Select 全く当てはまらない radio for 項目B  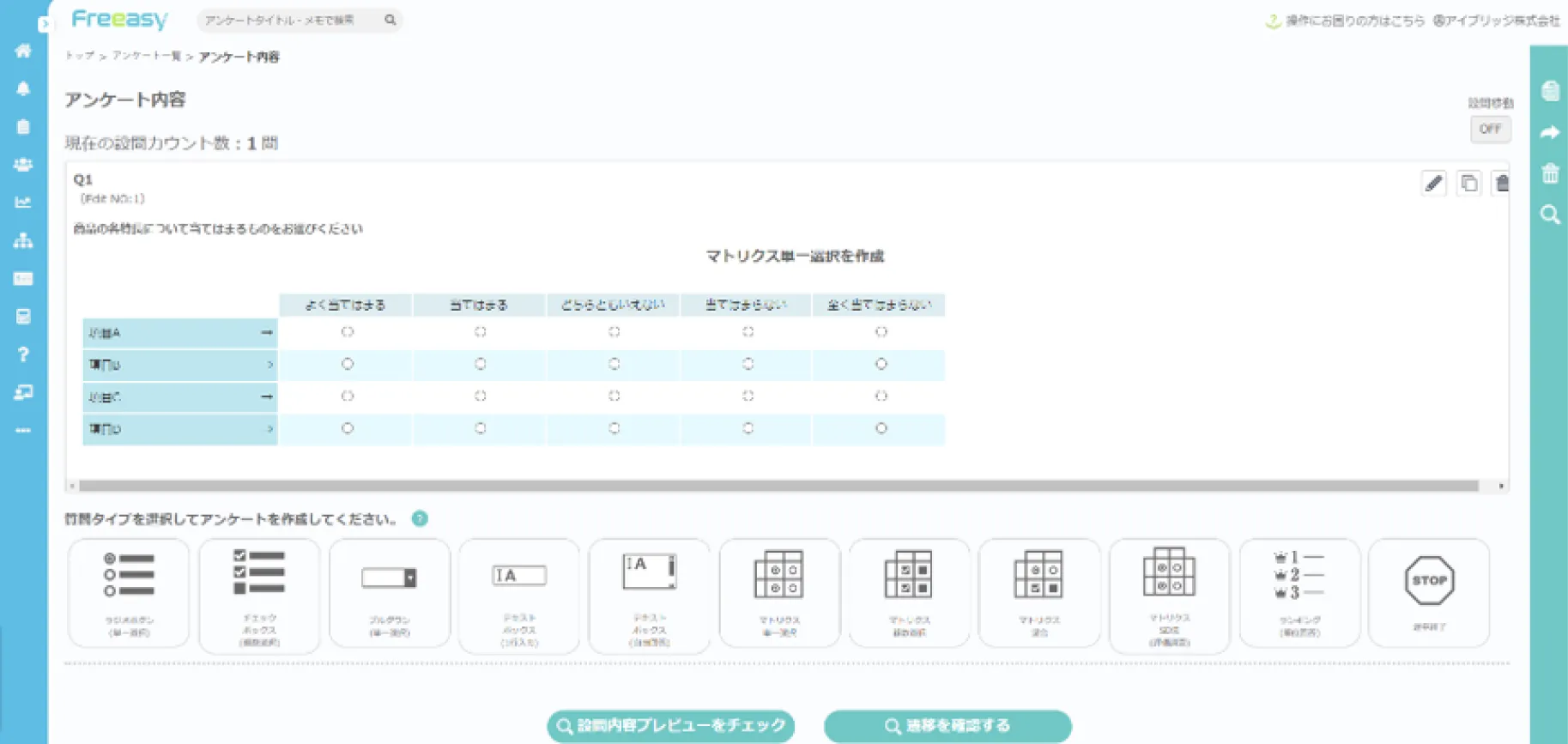(x=881, y=364)
